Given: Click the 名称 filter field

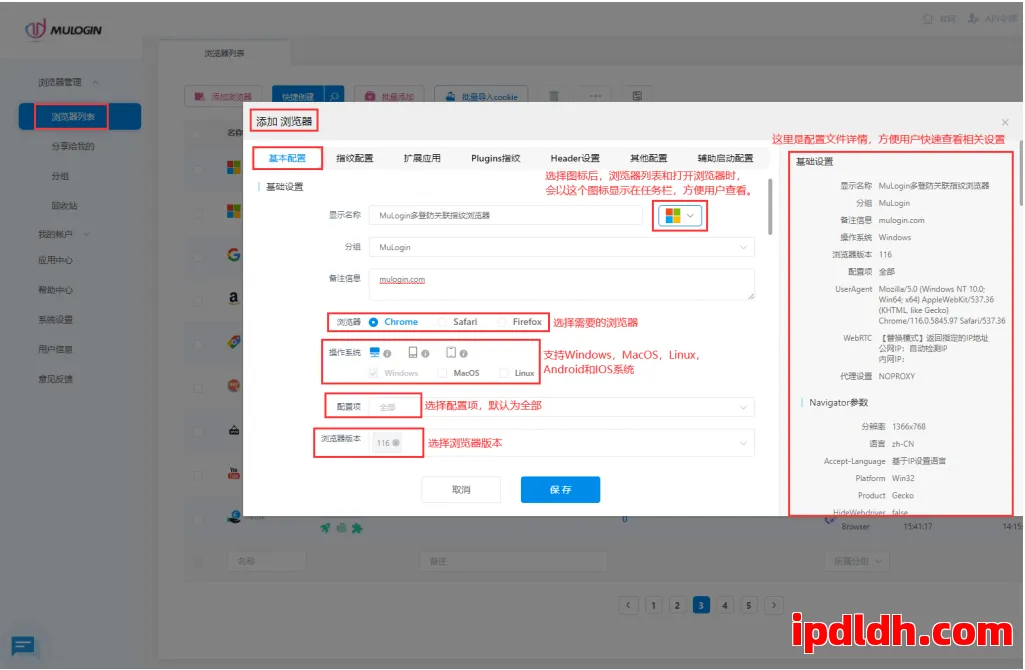Looking at the screenshot, I should point(267,561).
